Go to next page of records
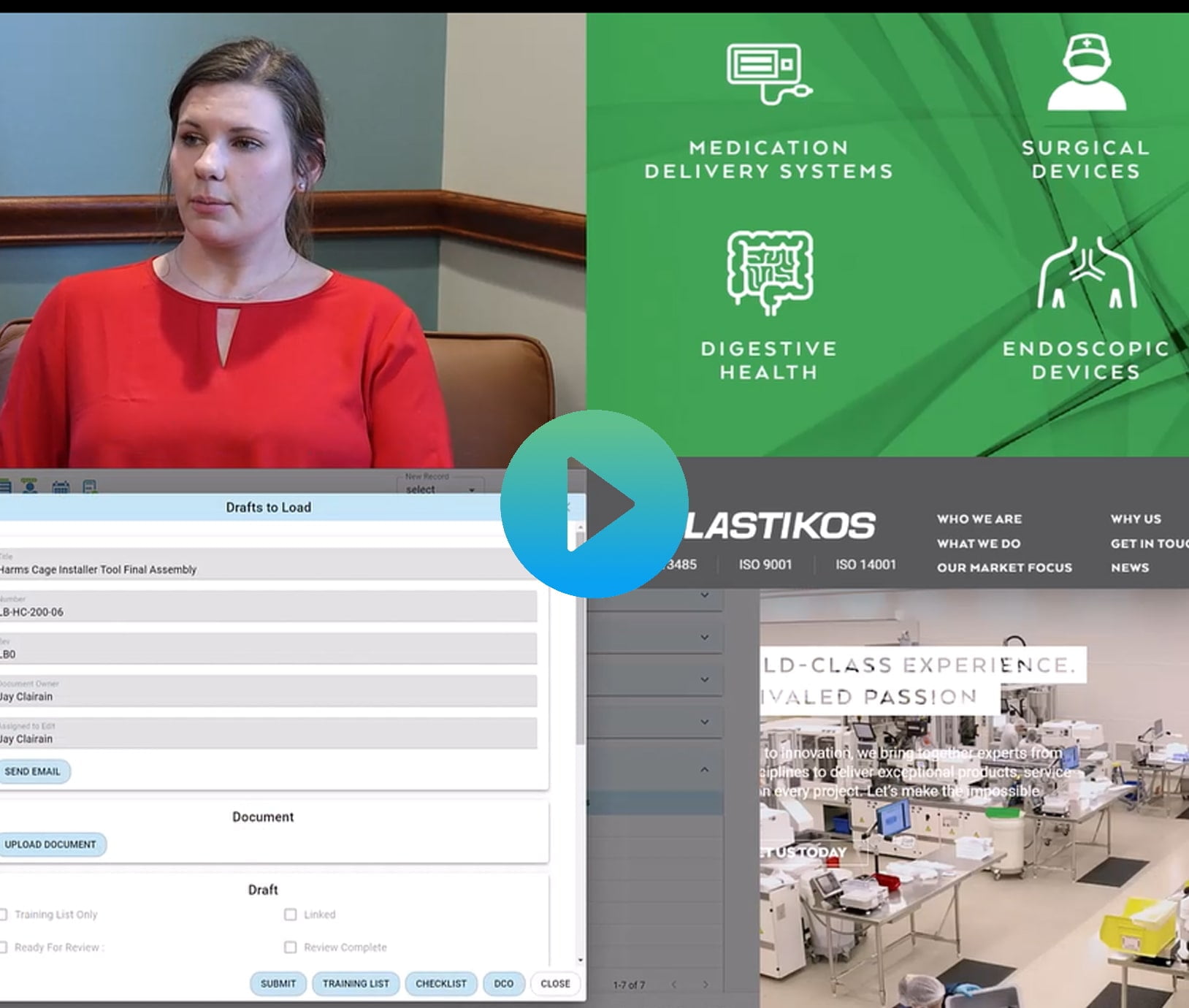The image size is (1189, 1008). click(x=705, y=985)
